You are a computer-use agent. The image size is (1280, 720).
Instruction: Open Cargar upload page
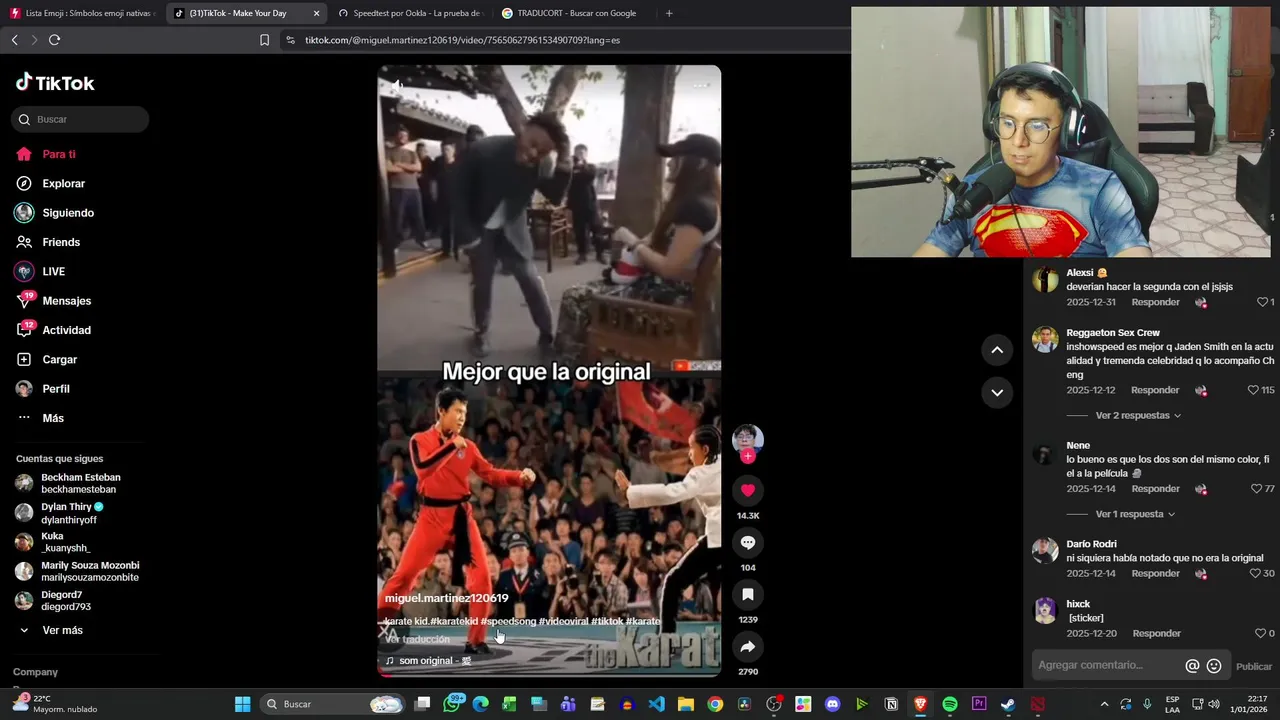pos(59,359)
